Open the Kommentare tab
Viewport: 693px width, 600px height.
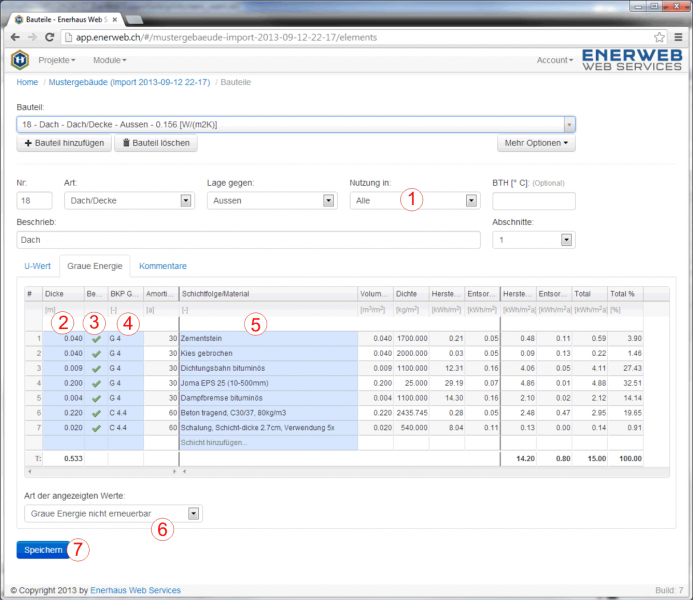pos(163,266)
